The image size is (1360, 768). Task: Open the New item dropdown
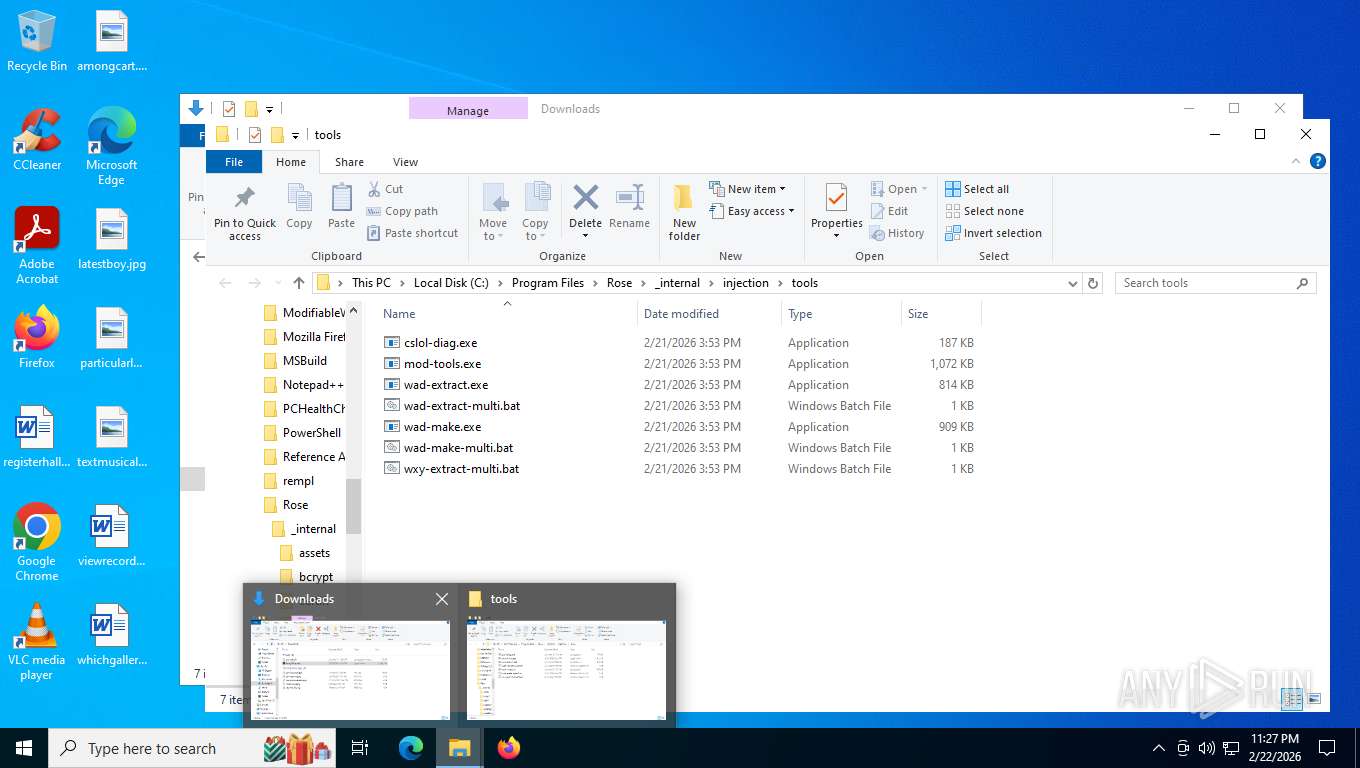(748, 189)
